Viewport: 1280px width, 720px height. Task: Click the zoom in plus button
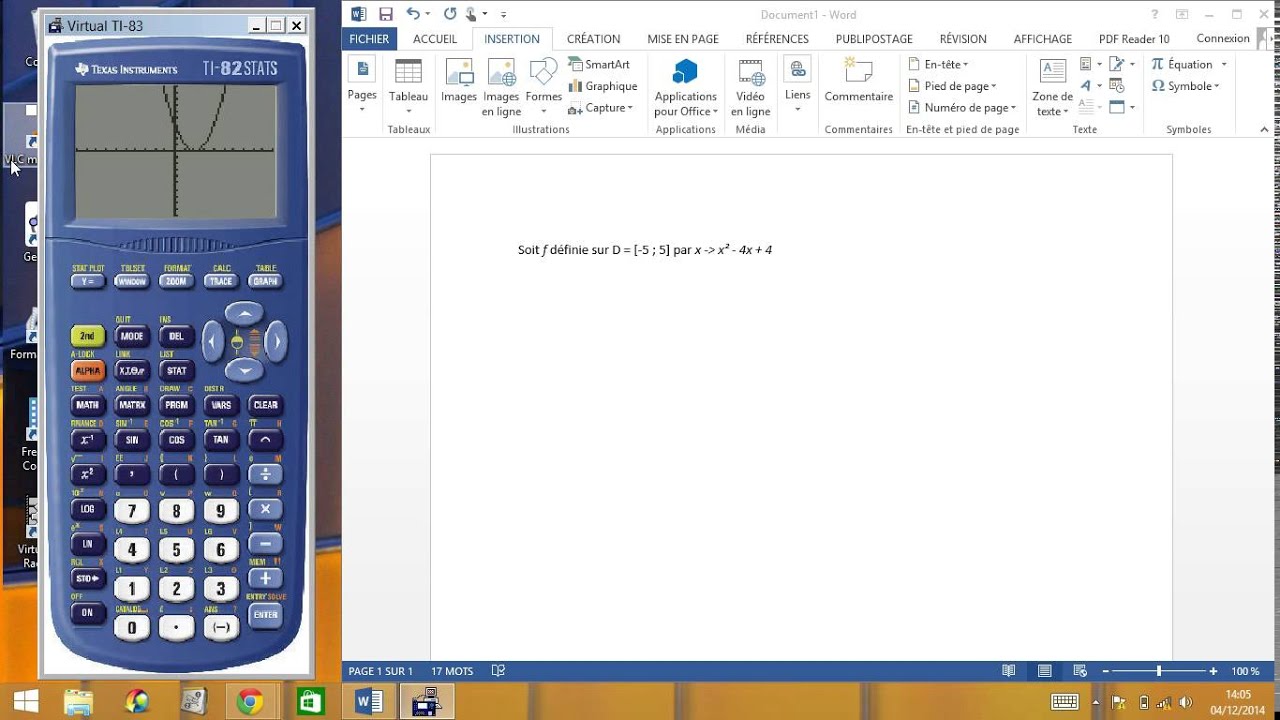(x=1213, y=671)
